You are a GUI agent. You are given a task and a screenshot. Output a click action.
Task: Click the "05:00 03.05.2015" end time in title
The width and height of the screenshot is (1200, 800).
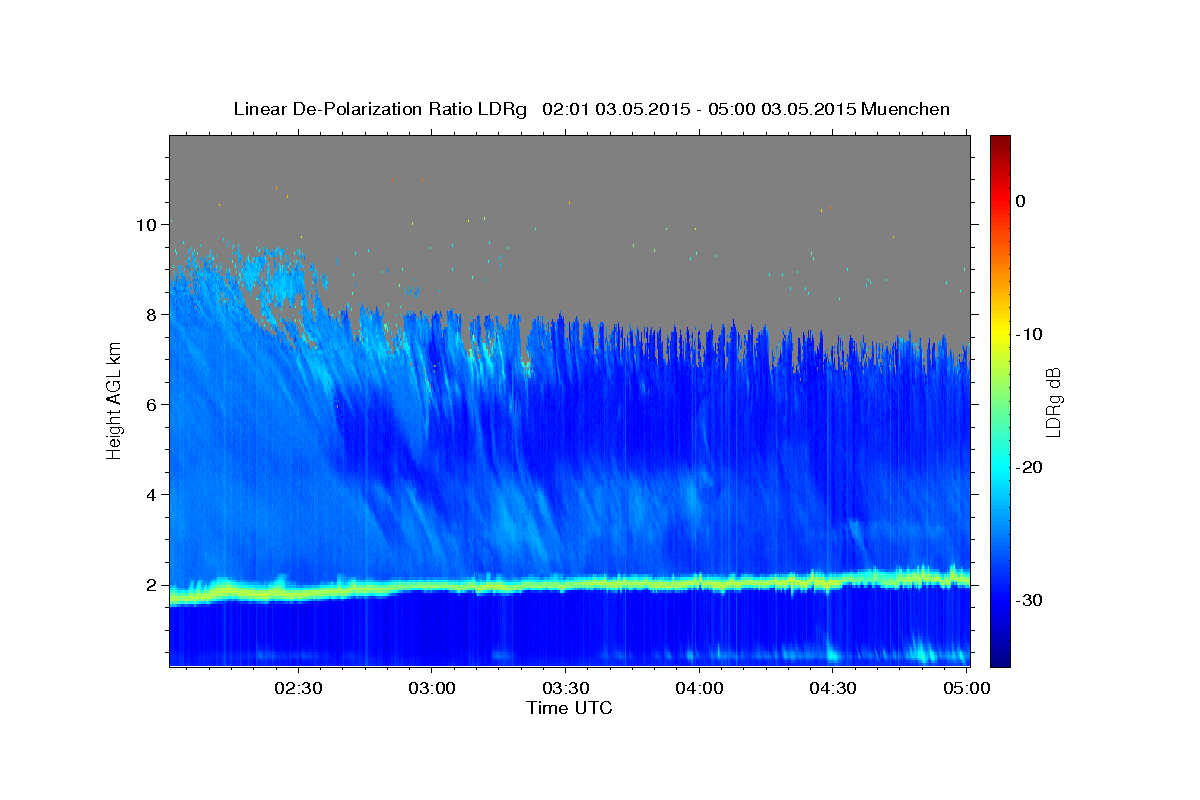782,109
